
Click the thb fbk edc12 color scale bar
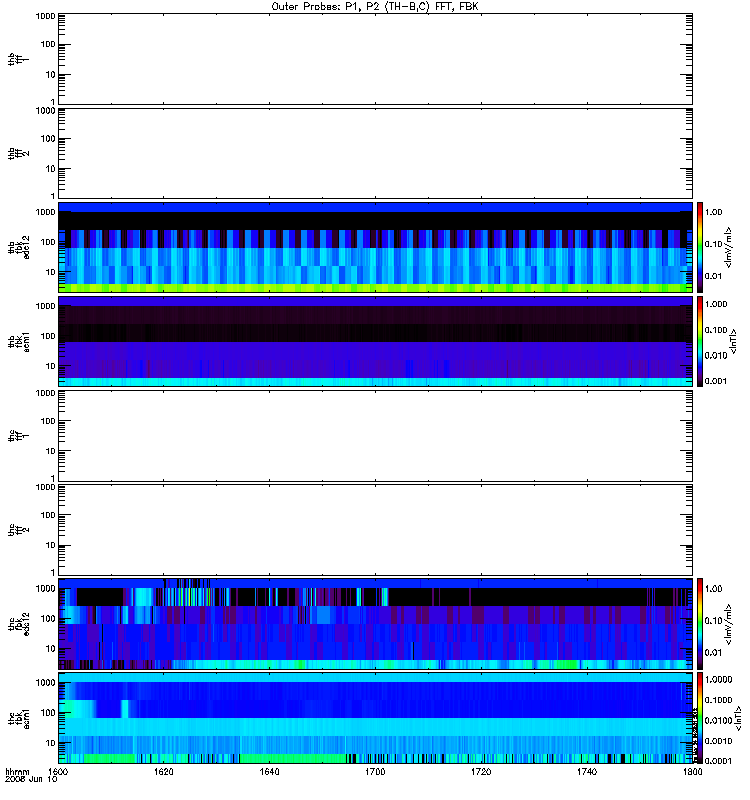click(700, 247)
